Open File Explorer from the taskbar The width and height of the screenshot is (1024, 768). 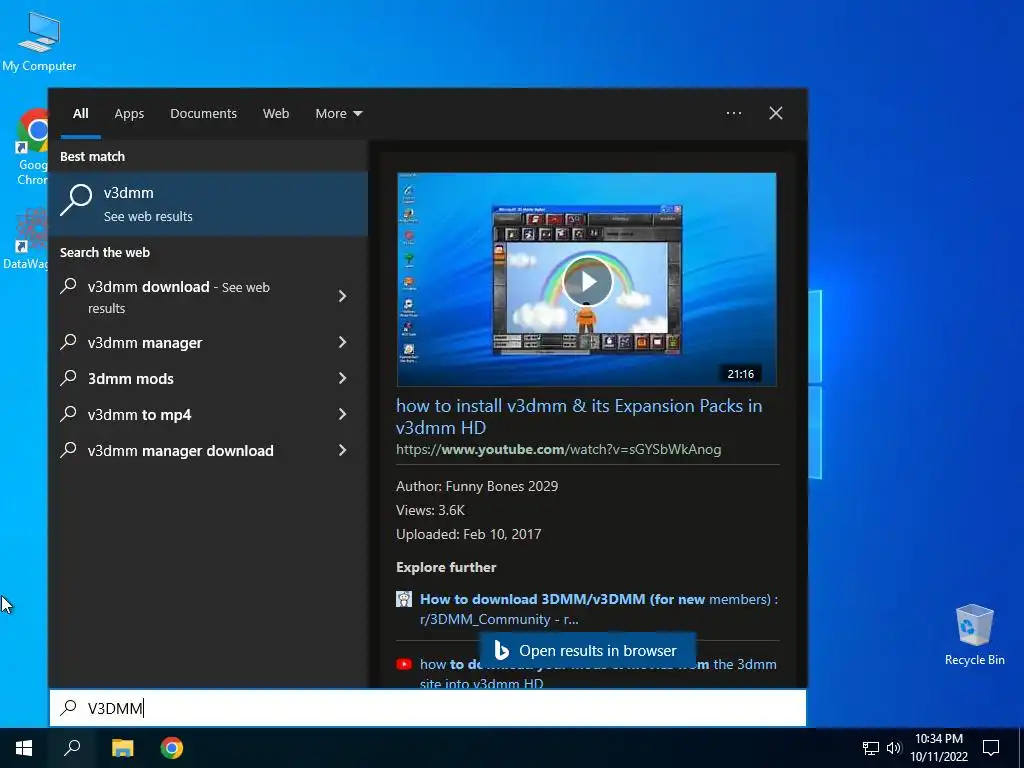(x=122, y=748)
